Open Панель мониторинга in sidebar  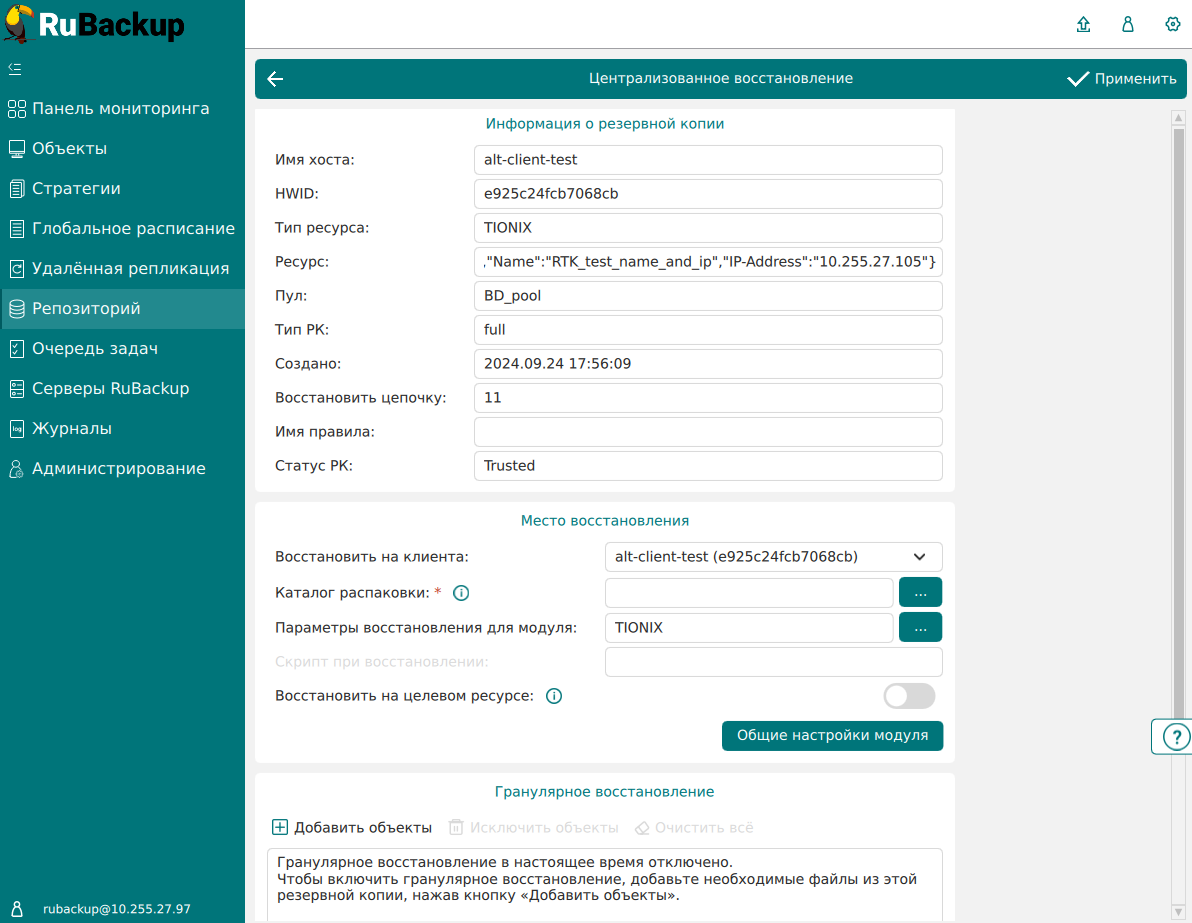click(120, 109)
